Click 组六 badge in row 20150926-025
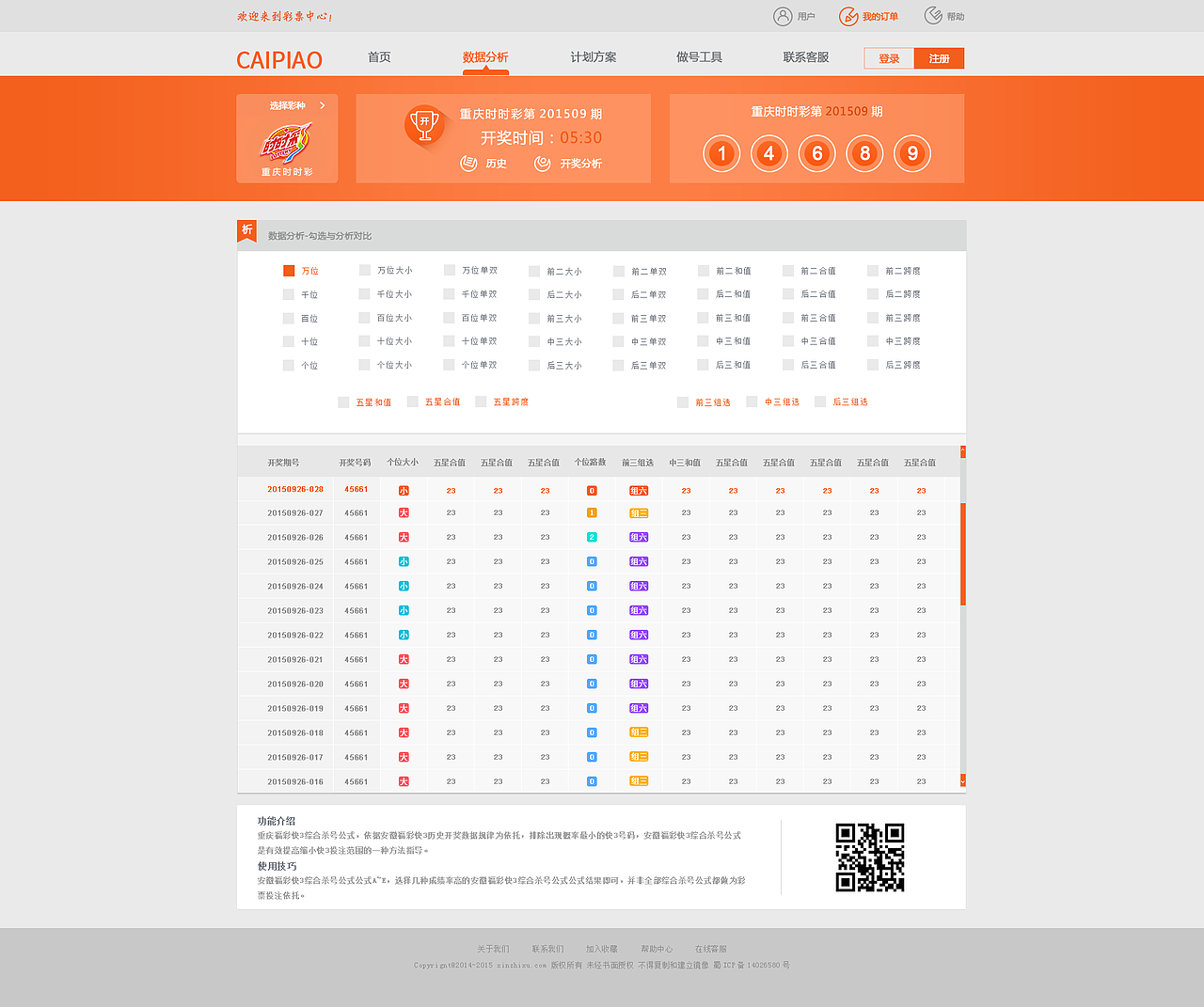This screenshot has width=1204, height=1007. coord(639,562)
